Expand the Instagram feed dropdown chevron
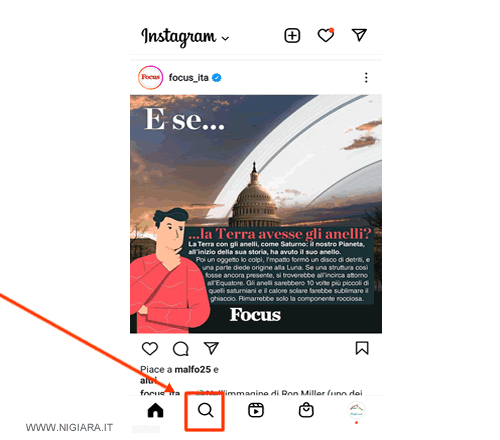 [226, 38]
